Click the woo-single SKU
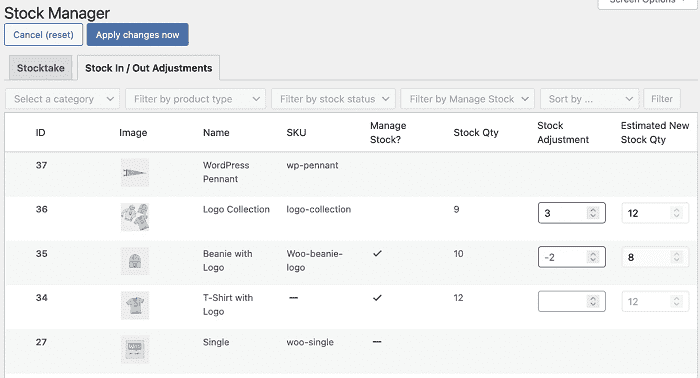Viewport: 700px width, 378px height. click(310, 342)
